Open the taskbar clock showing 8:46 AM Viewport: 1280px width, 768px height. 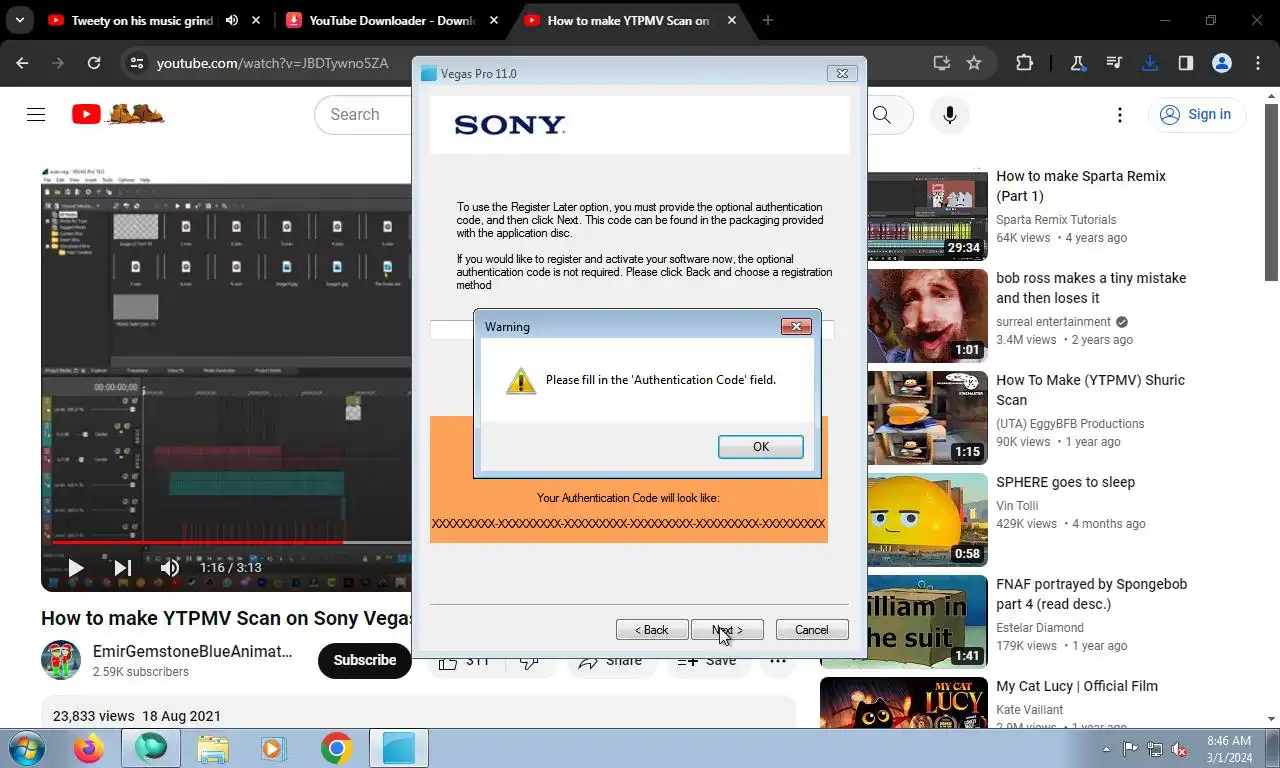(1228, 749)
